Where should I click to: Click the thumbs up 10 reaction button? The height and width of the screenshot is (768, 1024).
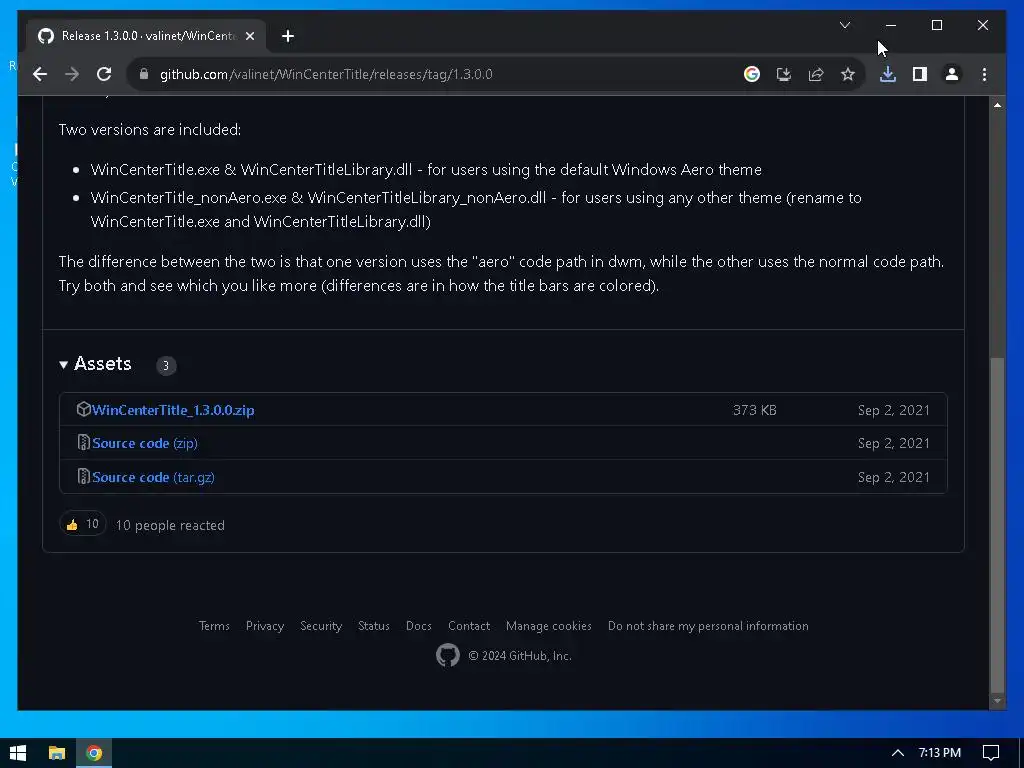tap(82, 524)
